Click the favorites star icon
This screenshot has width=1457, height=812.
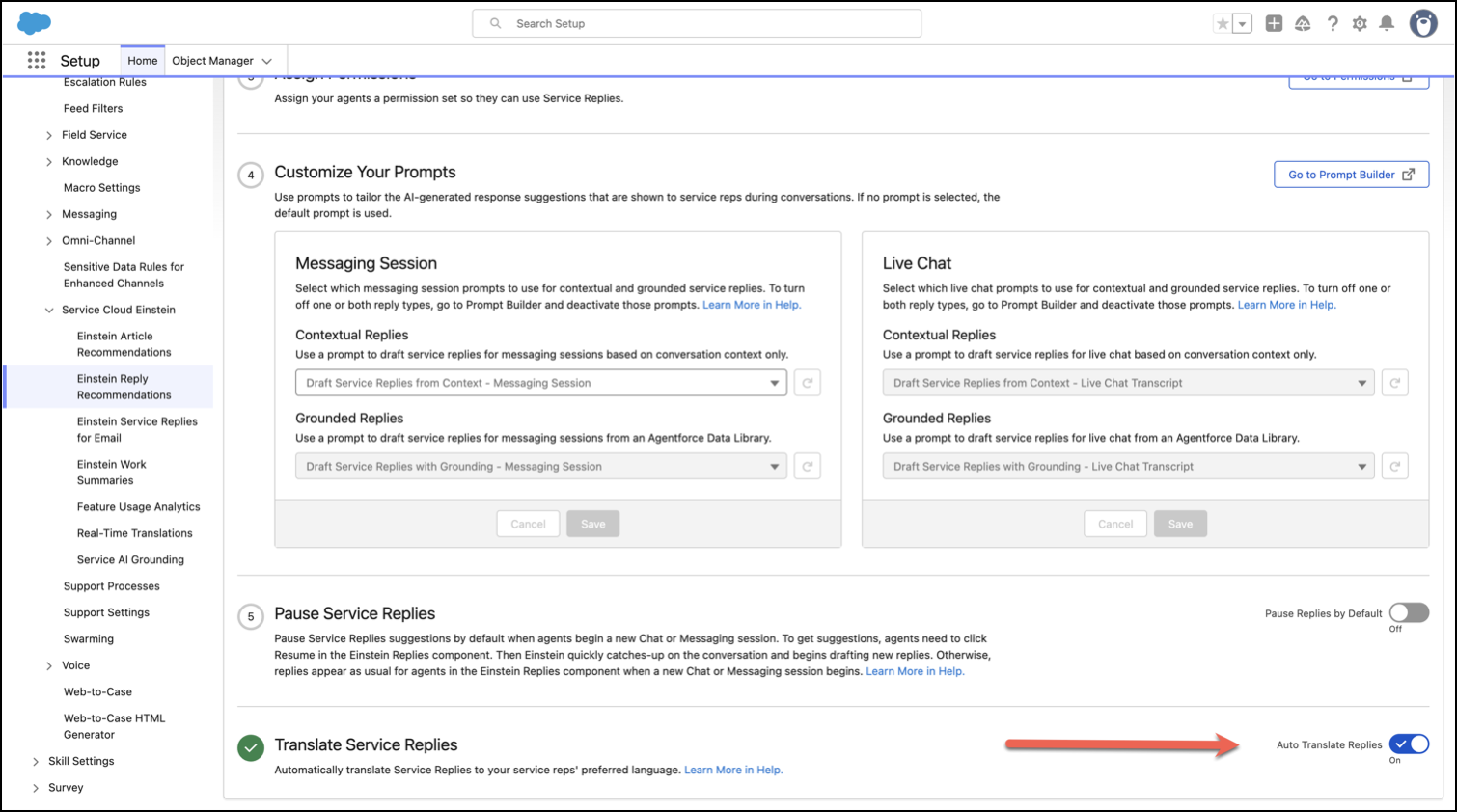1223,24
